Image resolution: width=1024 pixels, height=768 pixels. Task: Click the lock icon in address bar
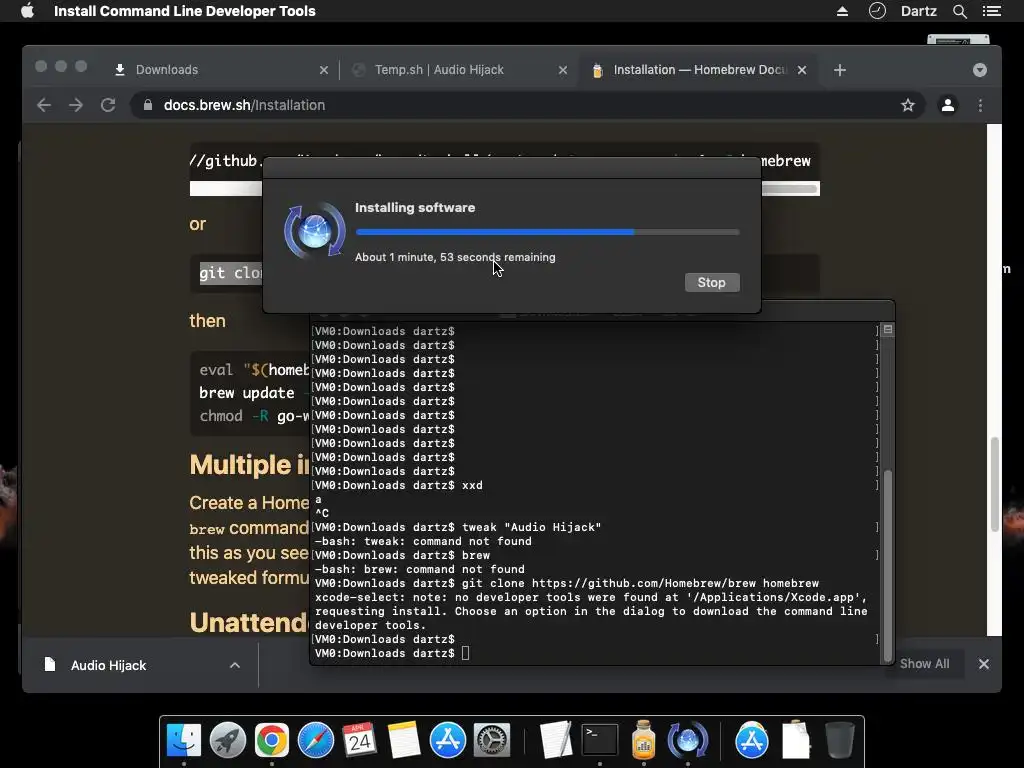pos(148,105)
